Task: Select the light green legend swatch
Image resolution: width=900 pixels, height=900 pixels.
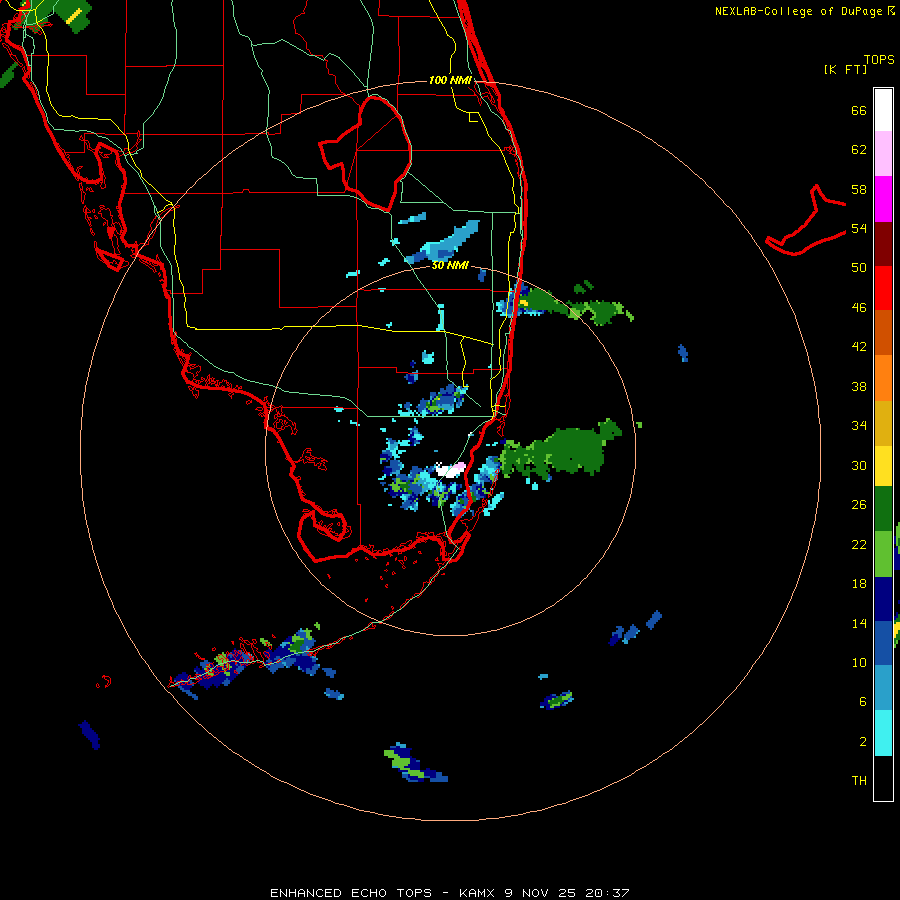Action: pyautogui.click(x=883, y=554)
